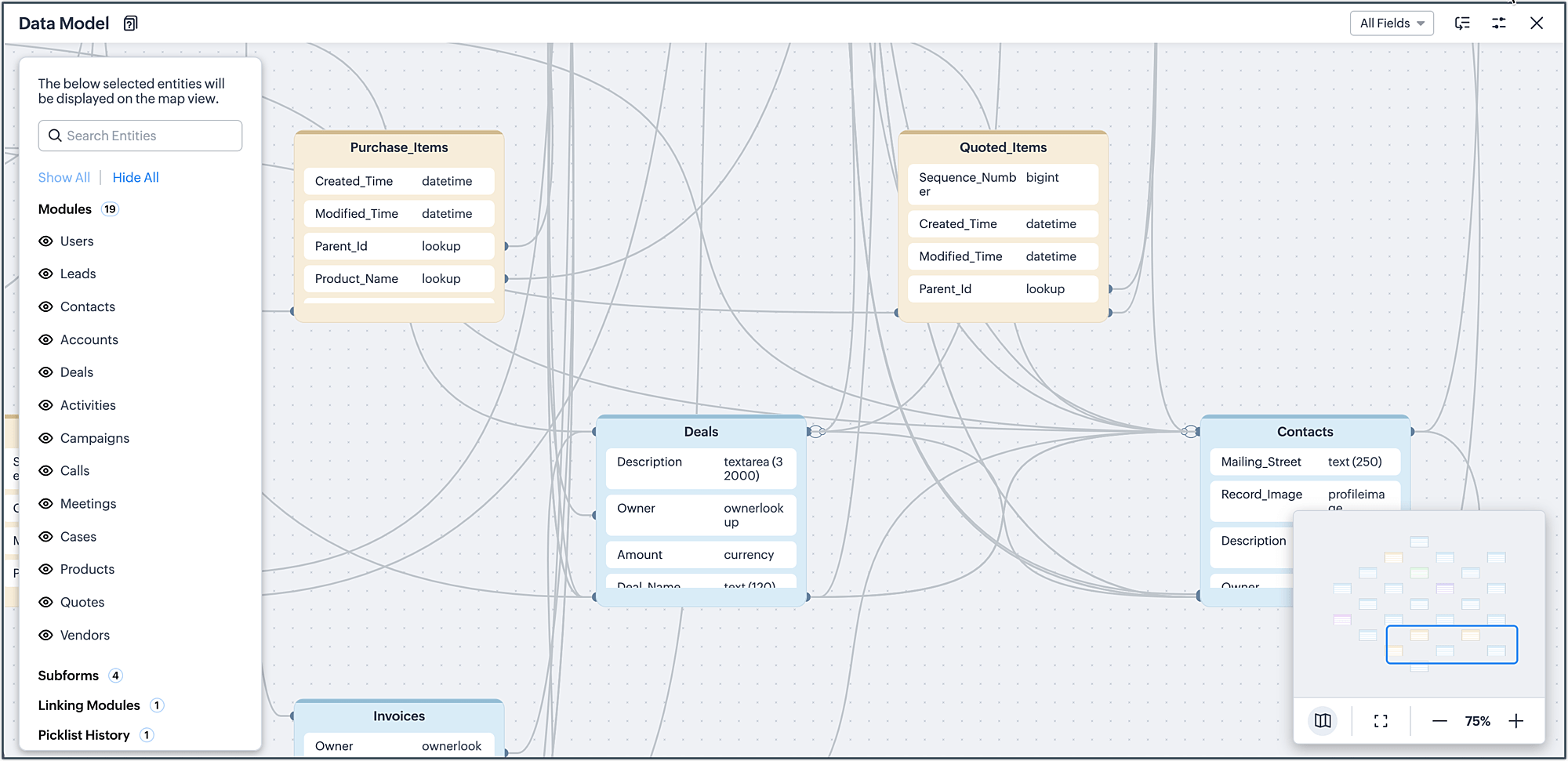Click the fit-to-screen icon
The height and width of the screenshot is (761, 1568).
[x=1381, y=721]
